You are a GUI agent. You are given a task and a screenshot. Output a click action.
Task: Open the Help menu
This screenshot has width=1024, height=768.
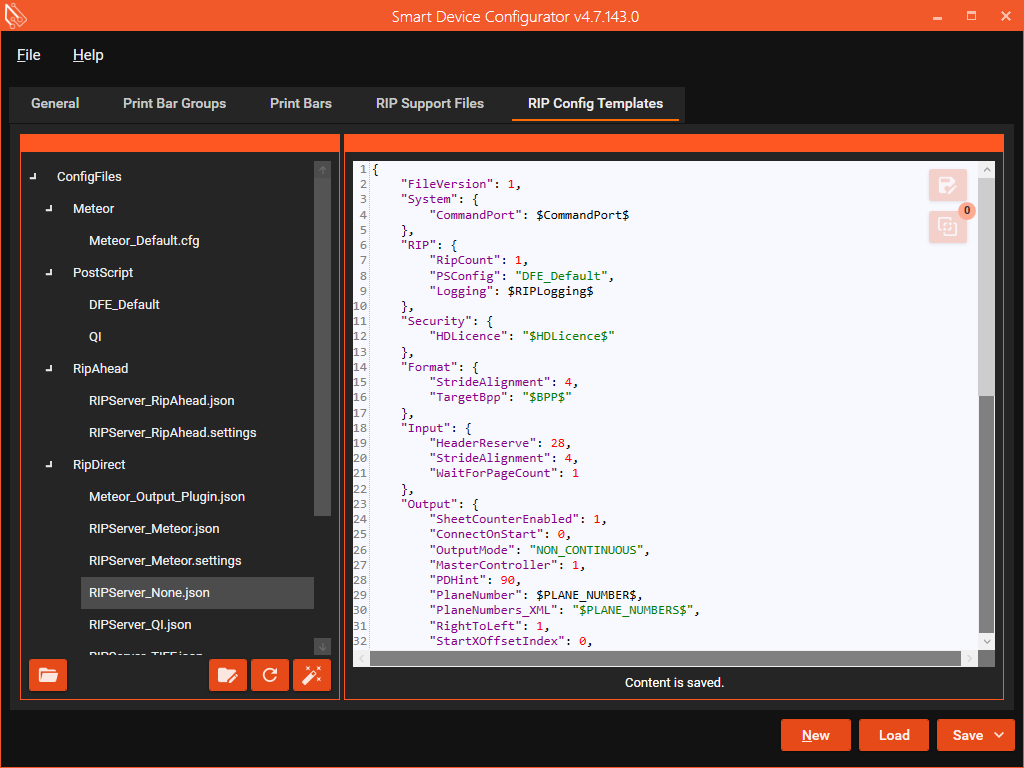88,55
